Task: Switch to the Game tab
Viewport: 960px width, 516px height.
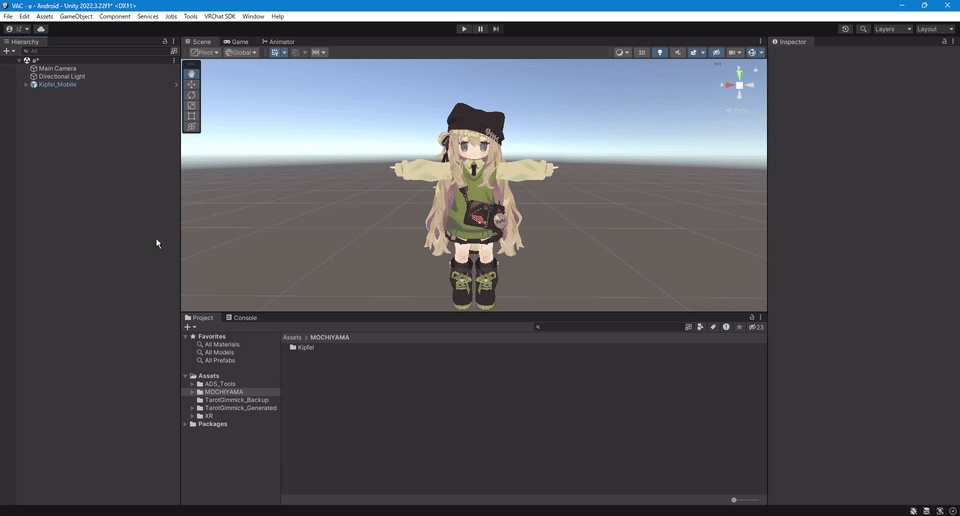Action: pos(236,42)
